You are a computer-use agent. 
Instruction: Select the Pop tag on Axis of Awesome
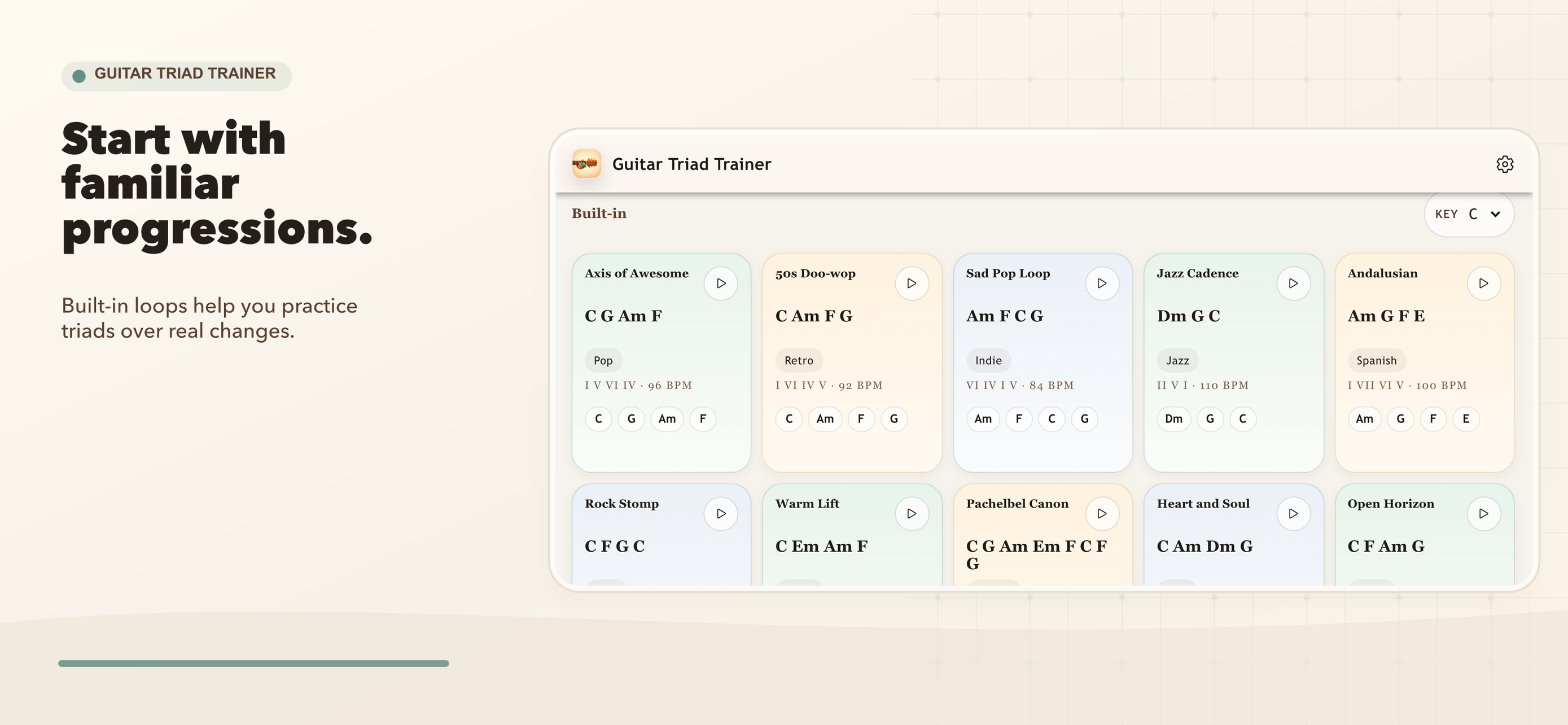point(603,360)
